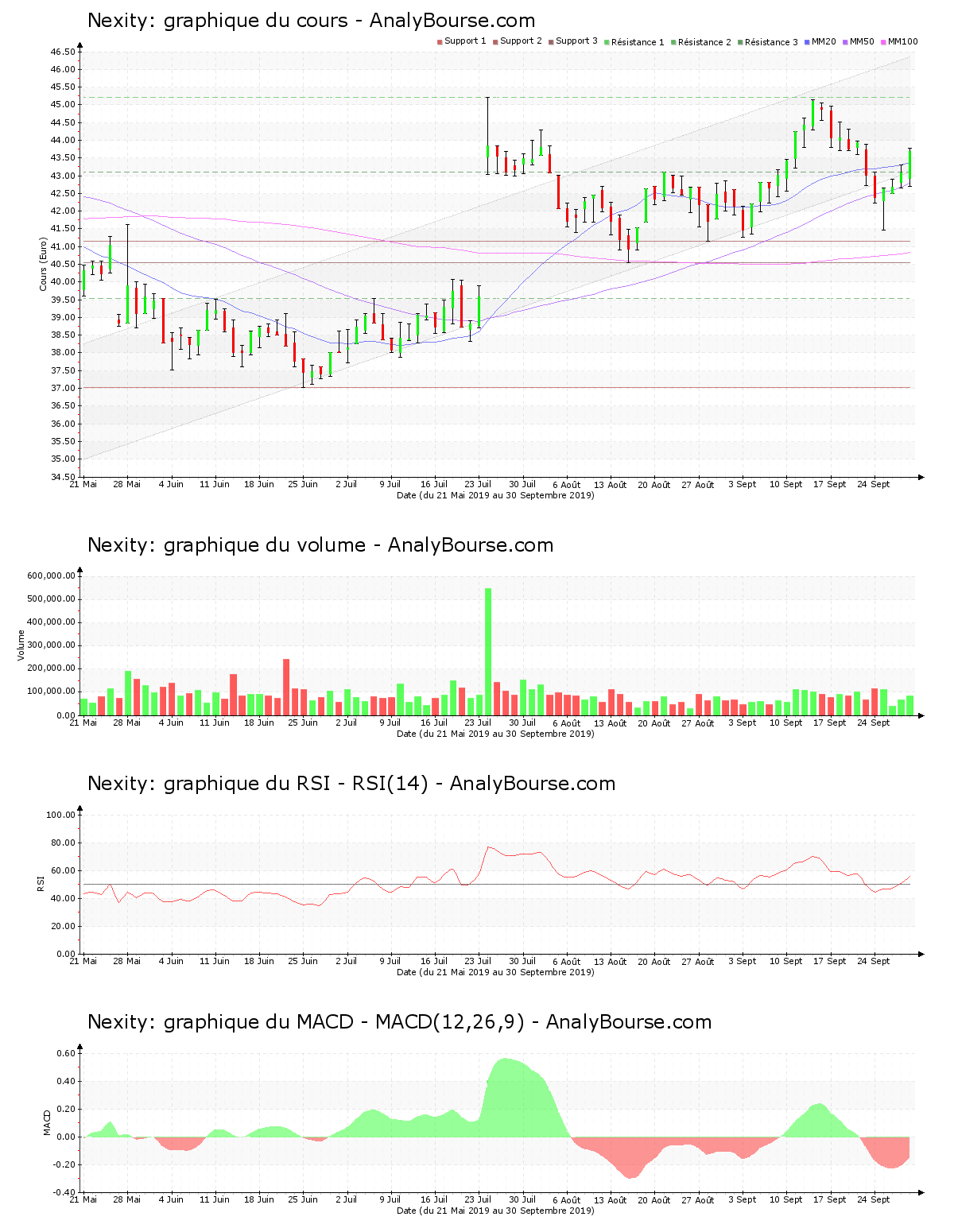Click the date range caption under RSI chart

(x=495, y=972)
